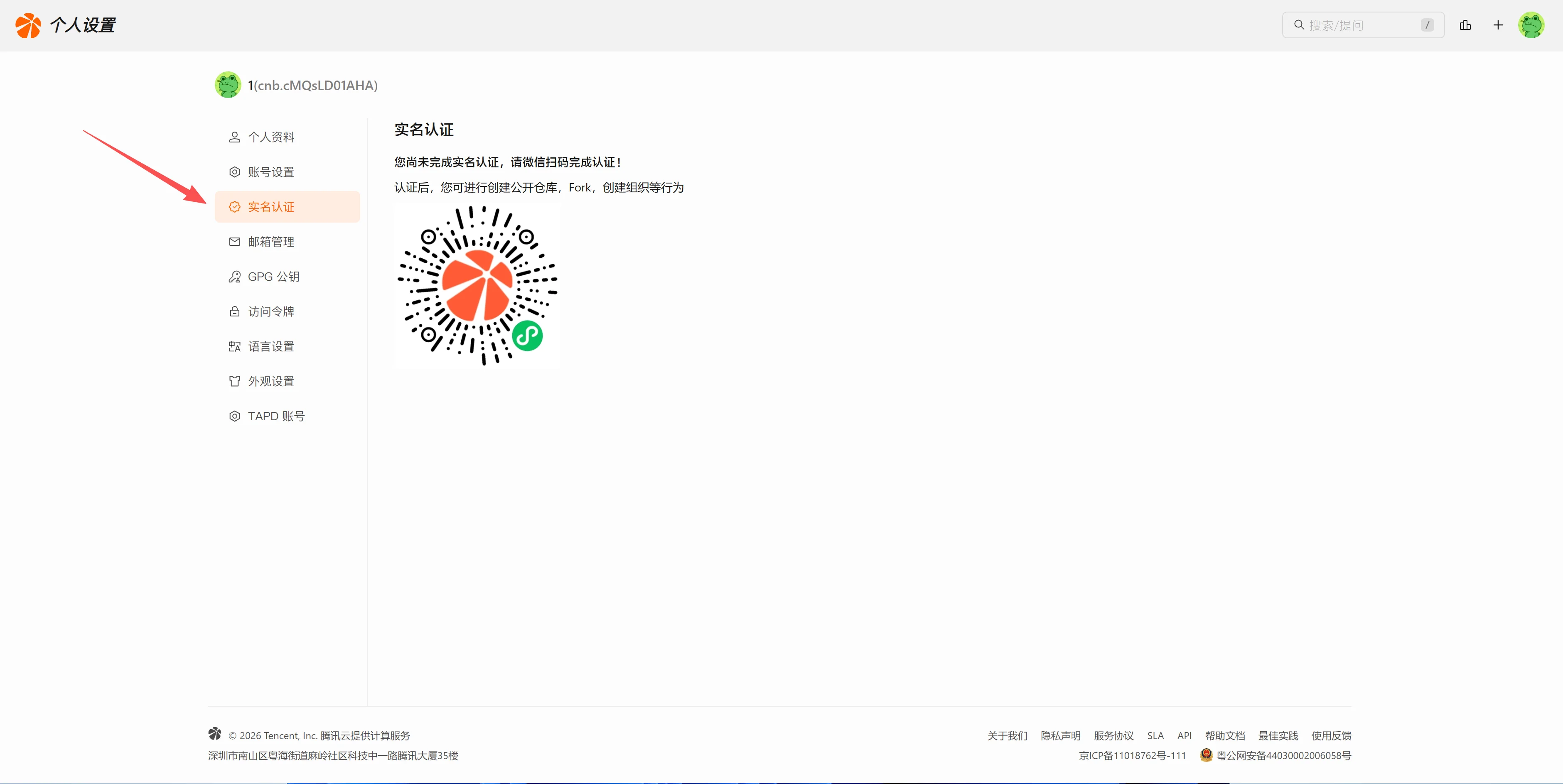Click the 个人设置 header title
Viewport: 1563px width, 784px height.
(83, 25)
